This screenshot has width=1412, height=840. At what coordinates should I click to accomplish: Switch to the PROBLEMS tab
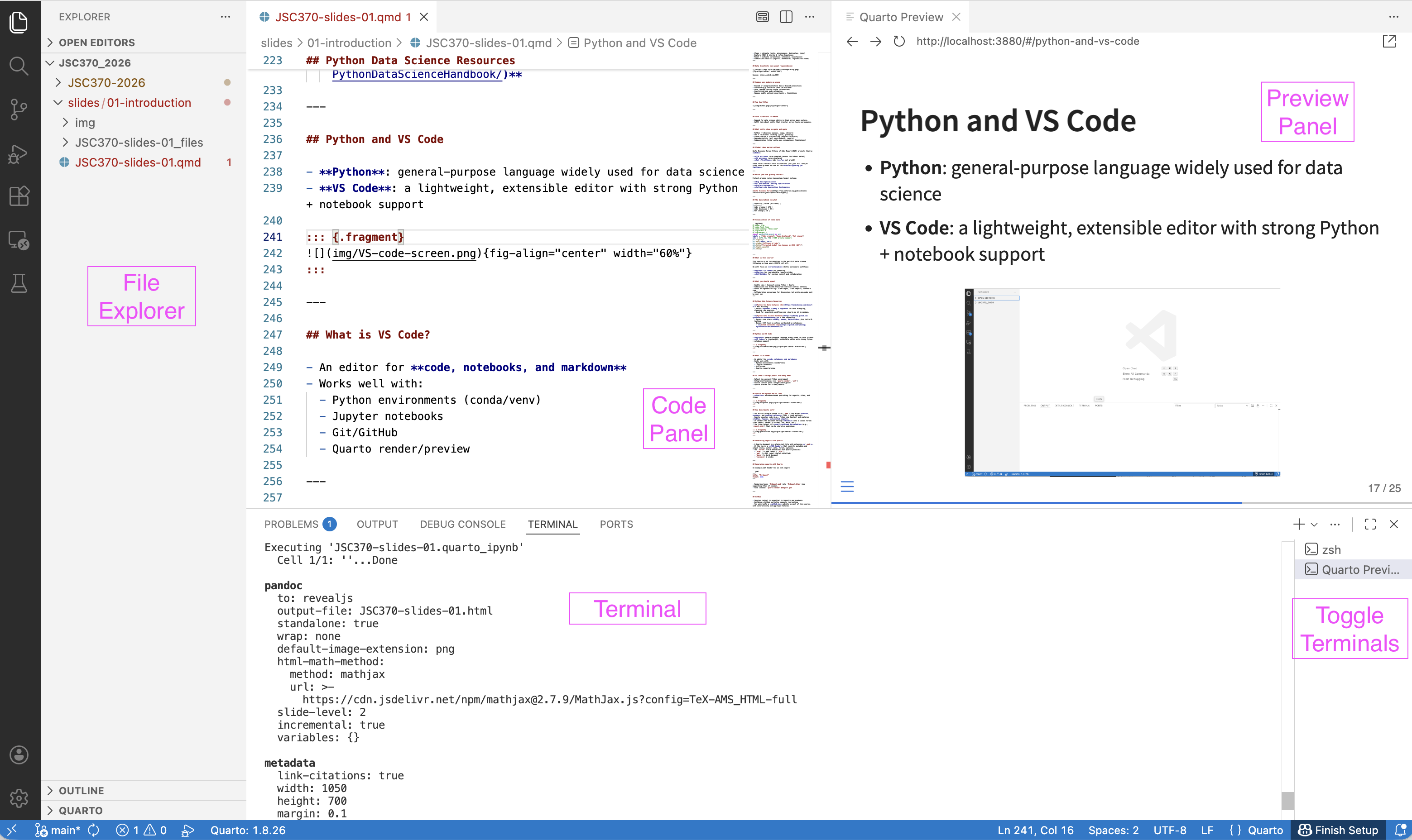point(291,524)
